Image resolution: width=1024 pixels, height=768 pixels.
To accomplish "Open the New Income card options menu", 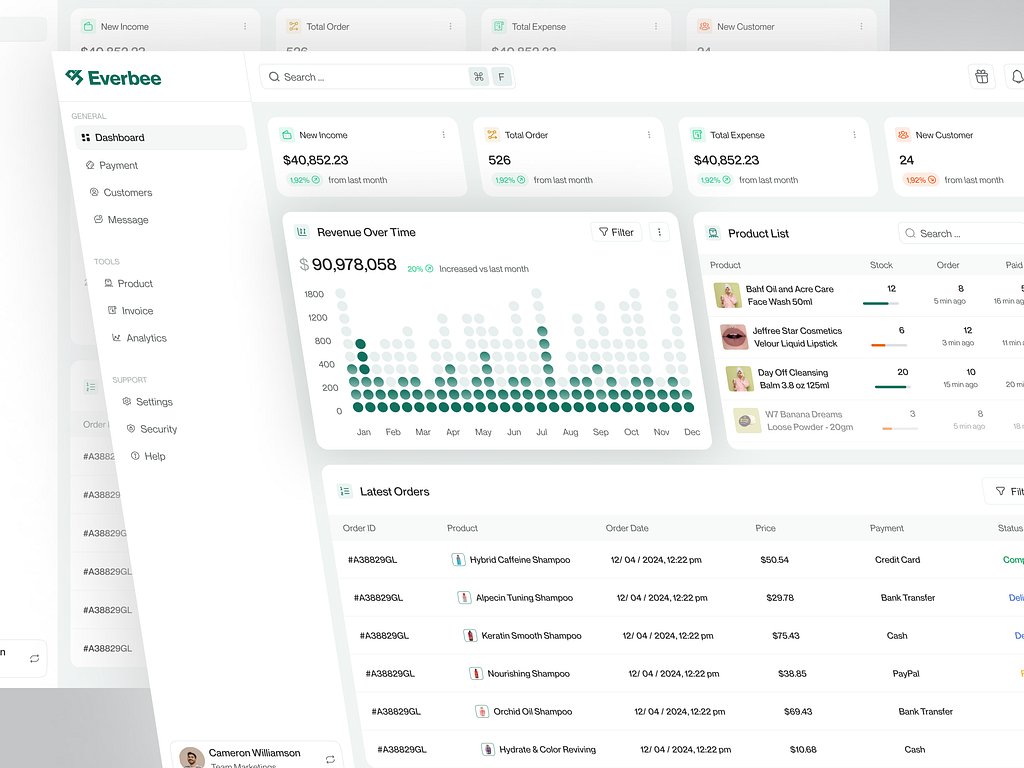I will point(443,135).
